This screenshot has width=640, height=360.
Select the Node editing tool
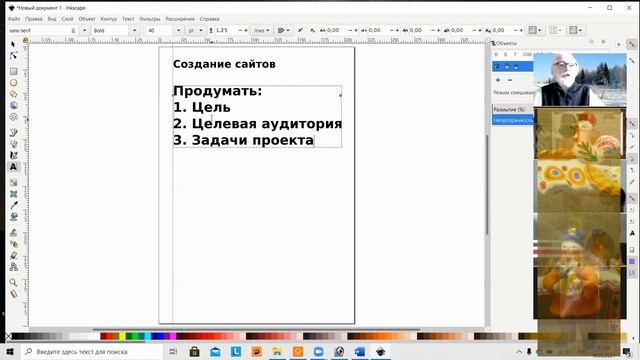pos(13,56)
